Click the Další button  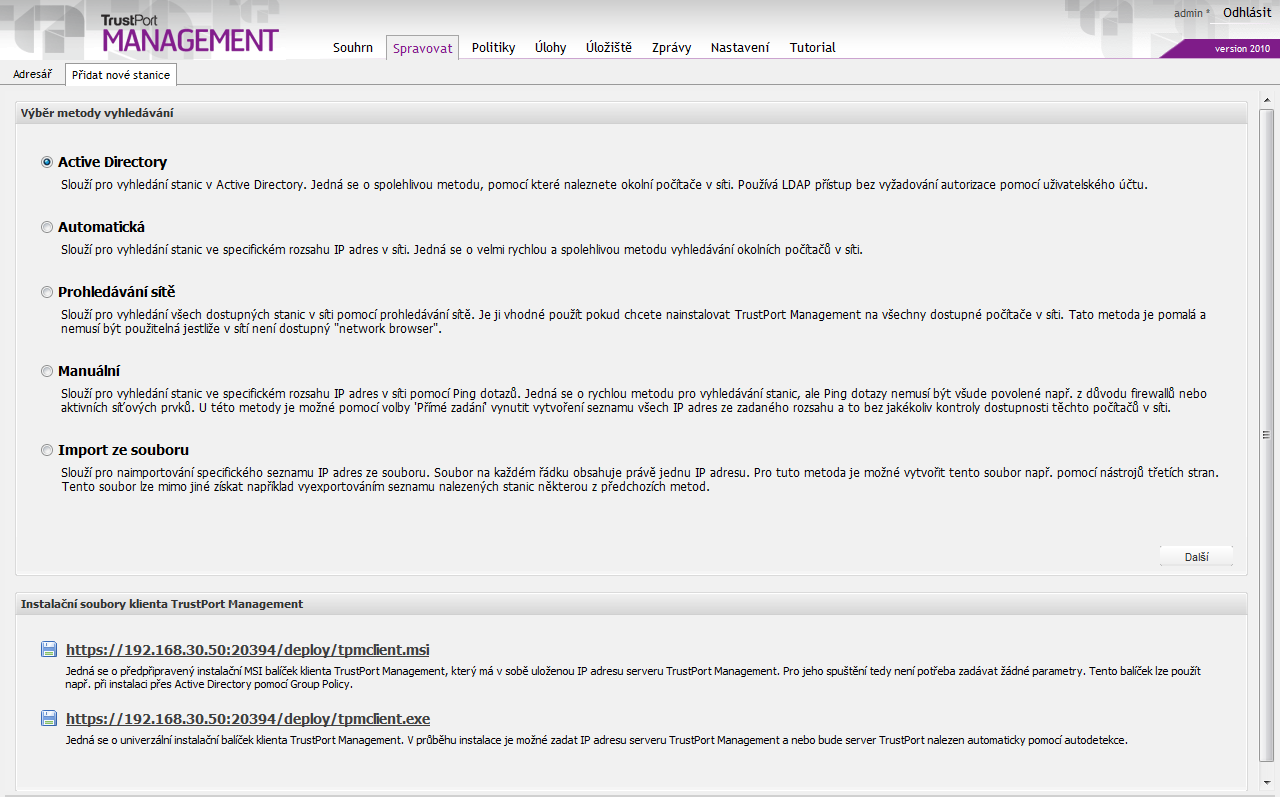pos(1197,557)
